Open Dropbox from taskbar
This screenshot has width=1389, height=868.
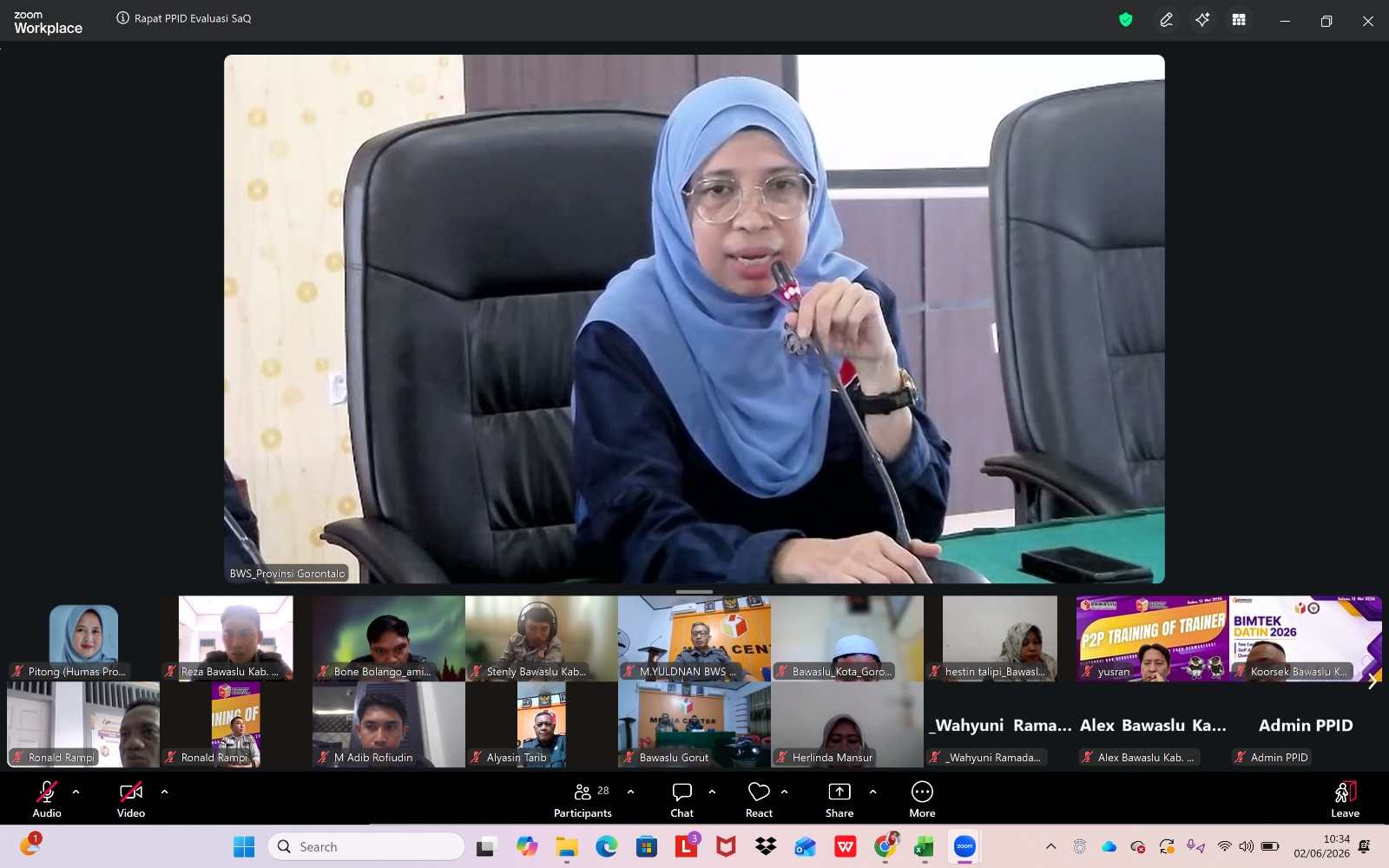click(x=766, y=846)
